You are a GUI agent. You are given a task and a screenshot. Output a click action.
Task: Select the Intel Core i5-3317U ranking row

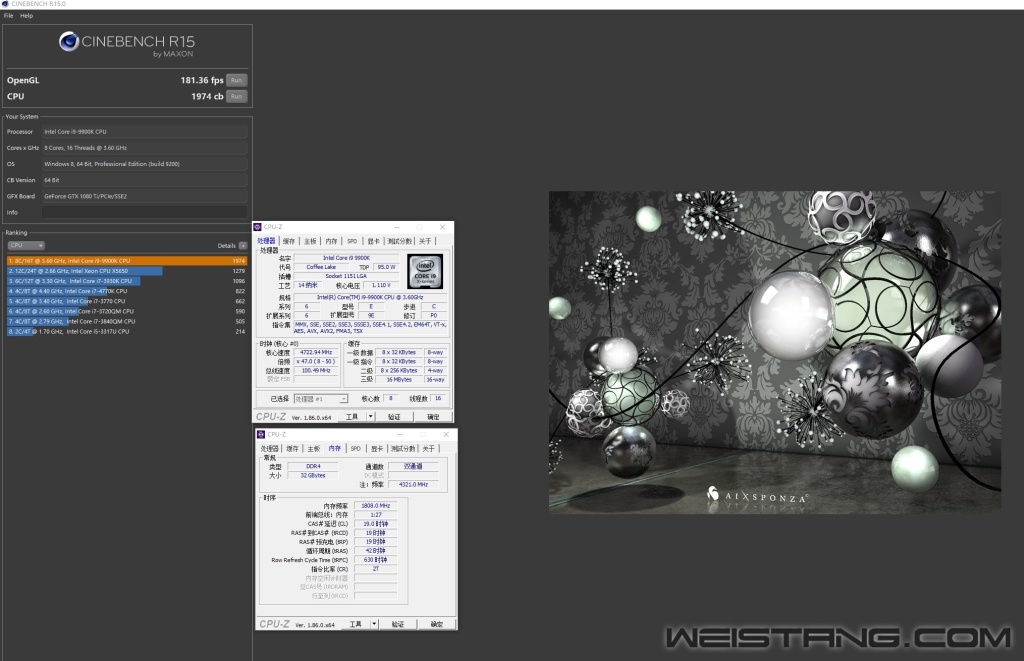(127, 332)
